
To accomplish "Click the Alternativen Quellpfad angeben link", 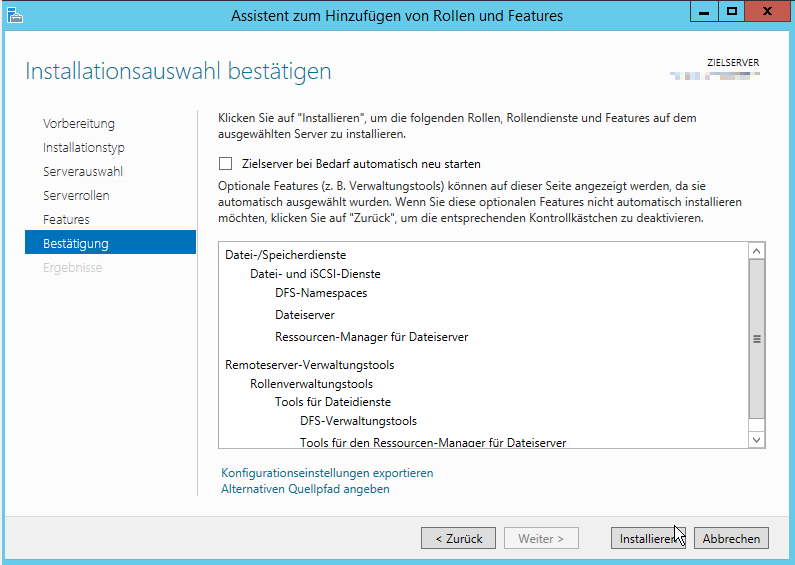I will point(305,489).
